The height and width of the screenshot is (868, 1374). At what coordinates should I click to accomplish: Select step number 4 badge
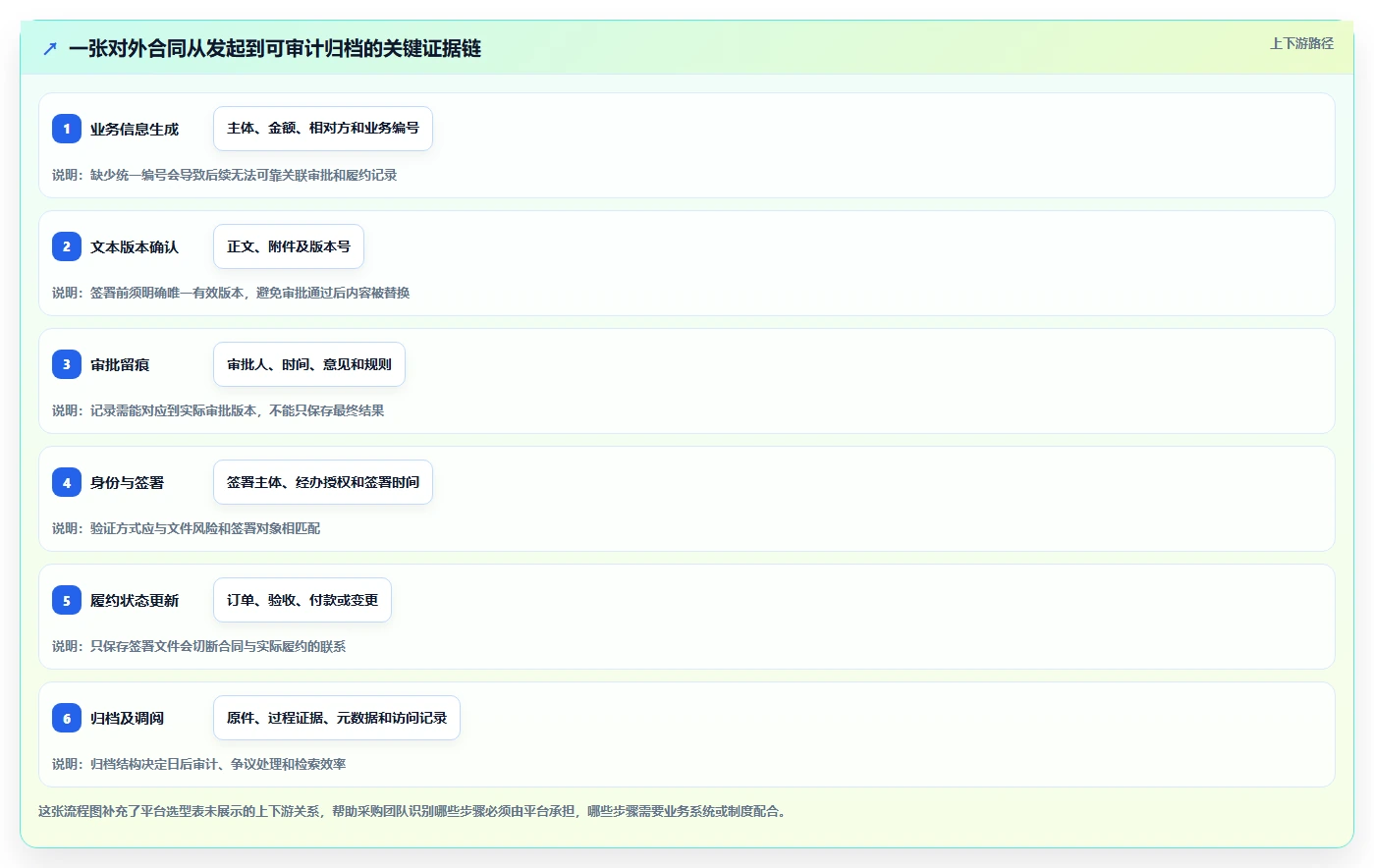tap(67, 482)
